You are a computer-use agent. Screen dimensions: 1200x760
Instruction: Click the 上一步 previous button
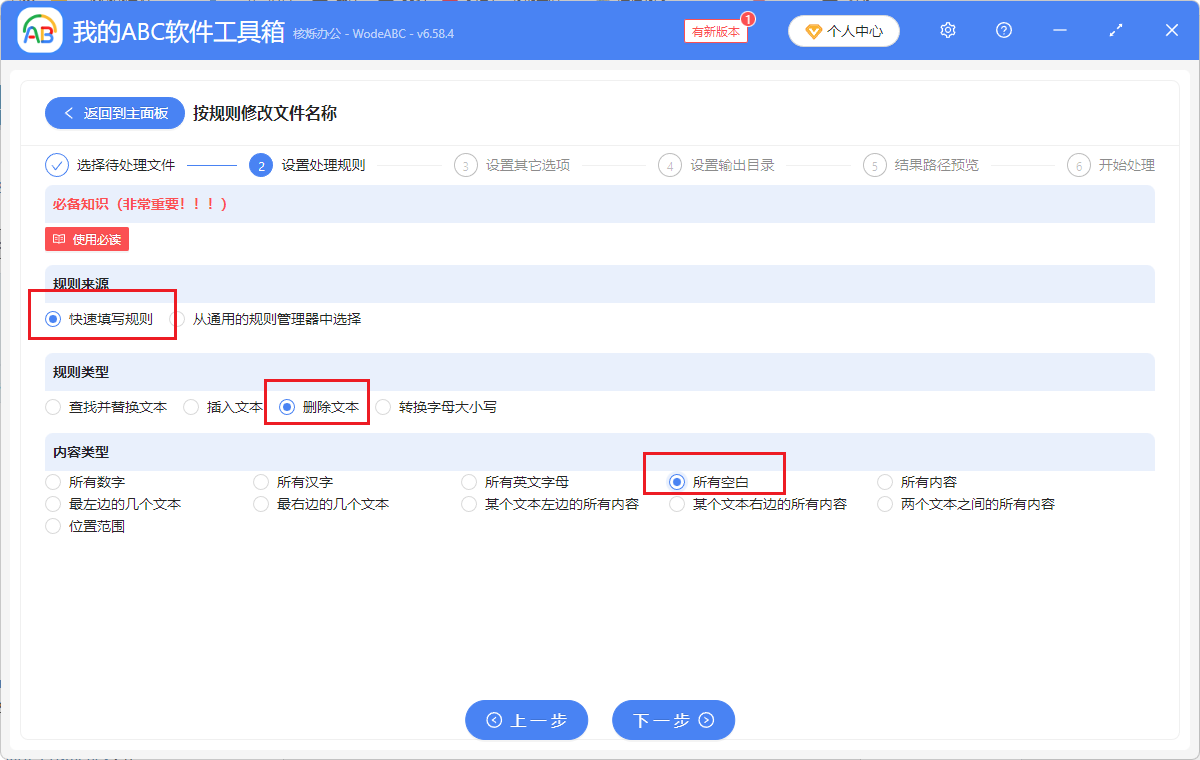[x=526, y=719]
